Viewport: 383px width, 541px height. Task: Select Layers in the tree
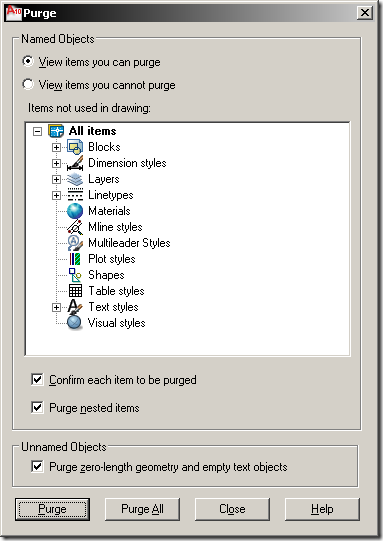coord(104,179)
